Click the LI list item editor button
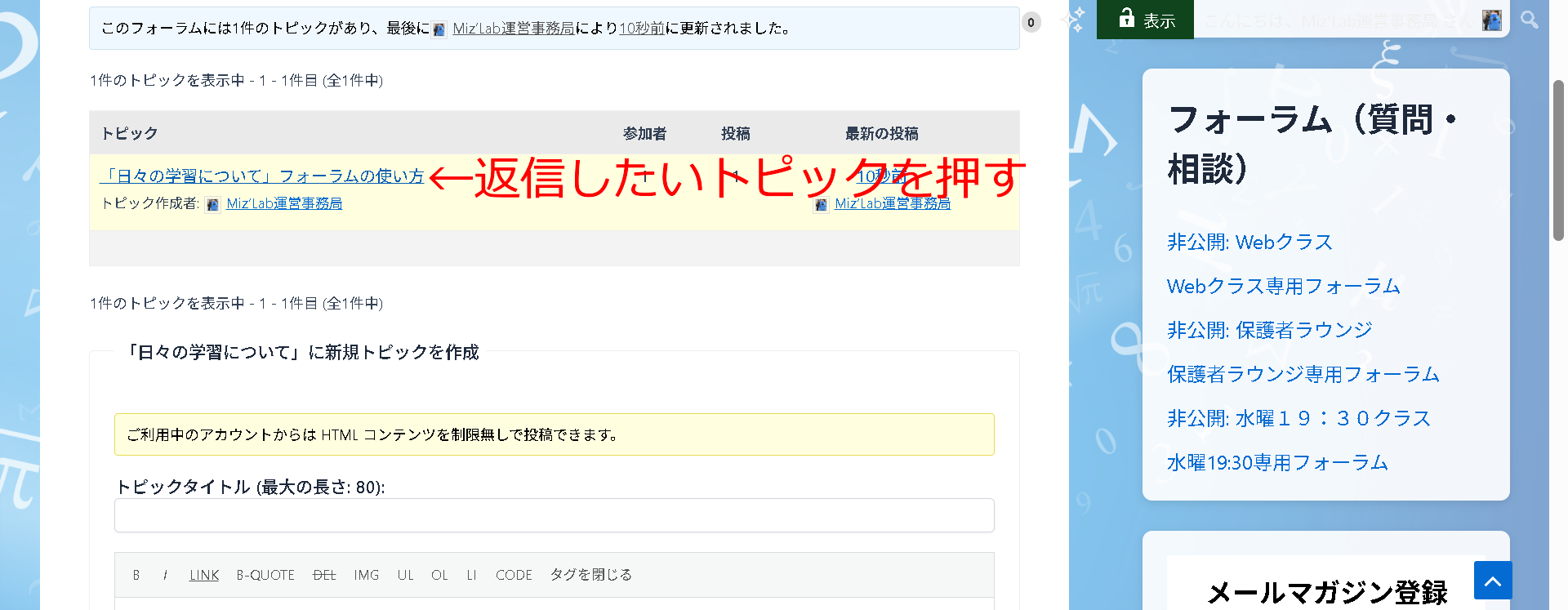 pyautogui.click(x=471, y=575)
